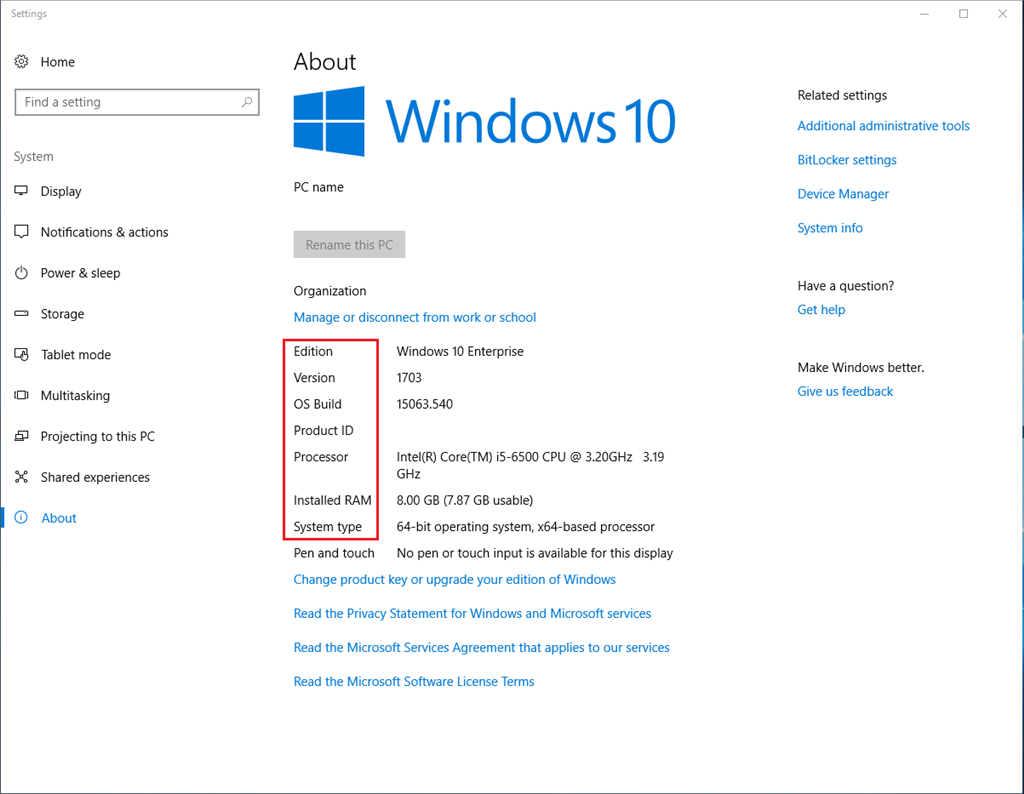Go to Home settings
Screen dimensions: 1024x794
pos(57,62)
